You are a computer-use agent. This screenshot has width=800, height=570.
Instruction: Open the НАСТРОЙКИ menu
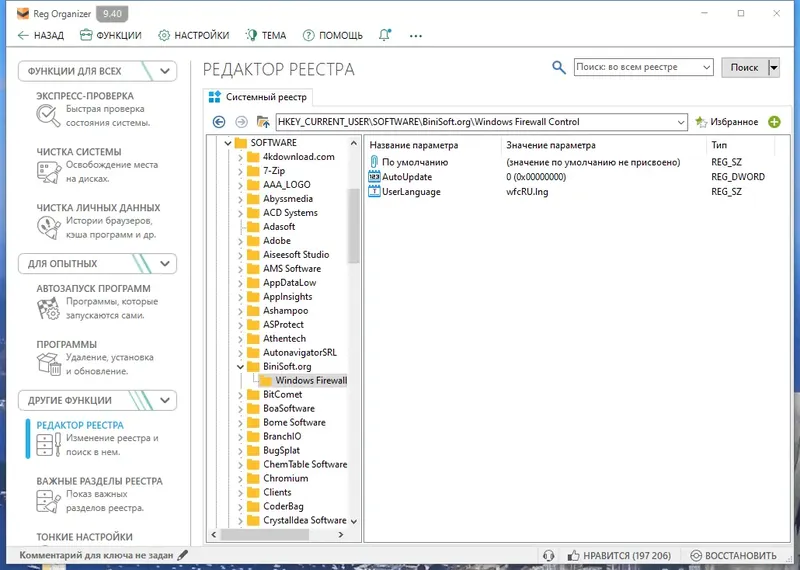(x=193, y=35)
